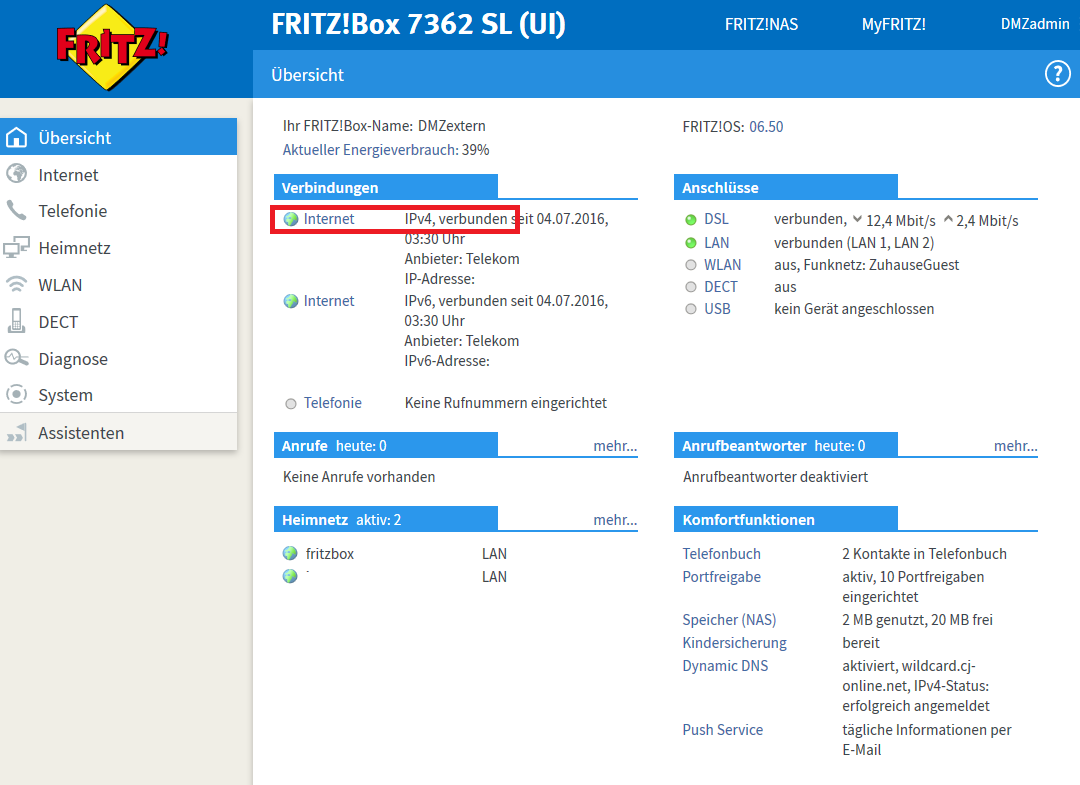
Task: Click the grey WLAN status indicator
Action: tap(691, 264)
